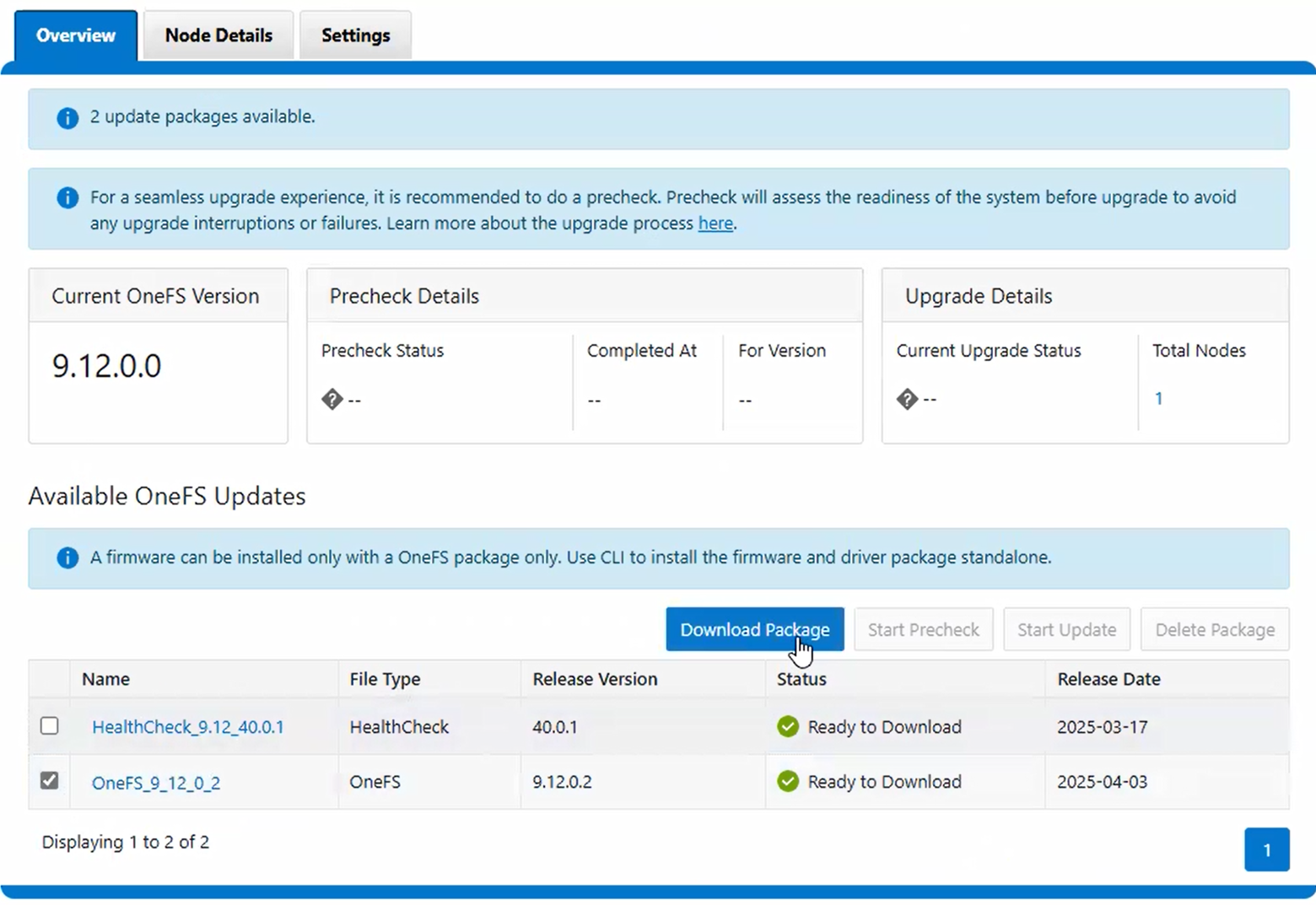Open the HealthCheck_9.12_40.0.1 package link
1316x905 pixels.
(188, 727)
